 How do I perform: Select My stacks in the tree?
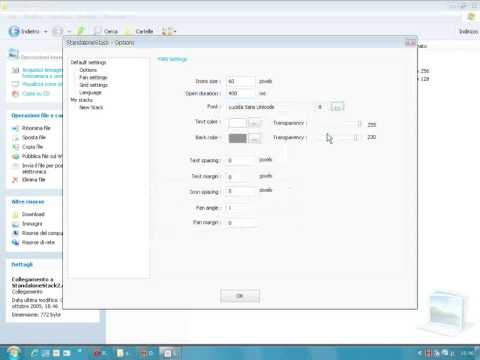82,100
